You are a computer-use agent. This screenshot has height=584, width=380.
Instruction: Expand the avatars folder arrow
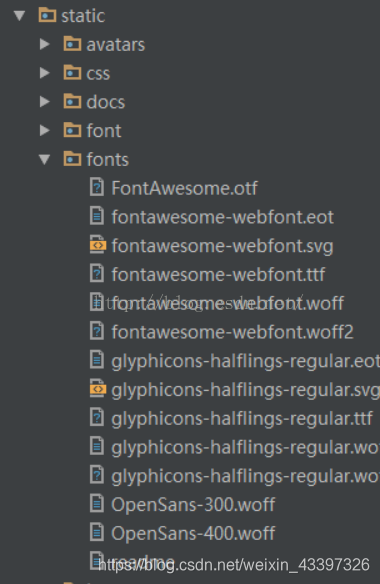point(45,44)
